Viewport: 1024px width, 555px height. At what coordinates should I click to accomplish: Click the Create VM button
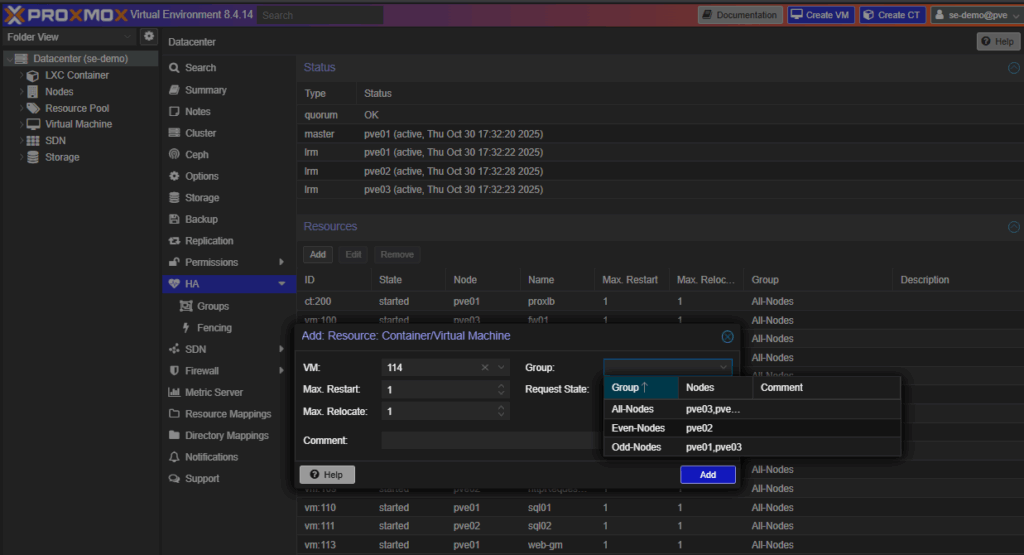(x=820, y=14)
